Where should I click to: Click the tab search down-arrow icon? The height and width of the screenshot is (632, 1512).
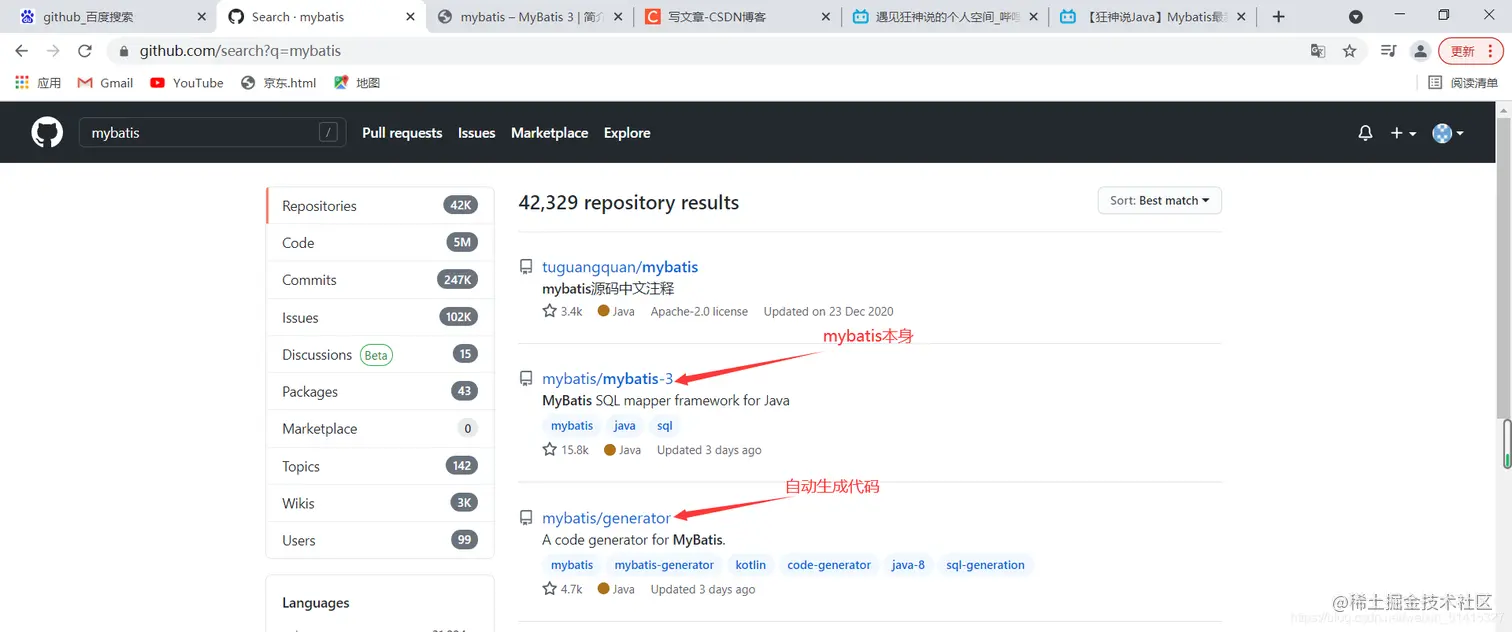1356,17
